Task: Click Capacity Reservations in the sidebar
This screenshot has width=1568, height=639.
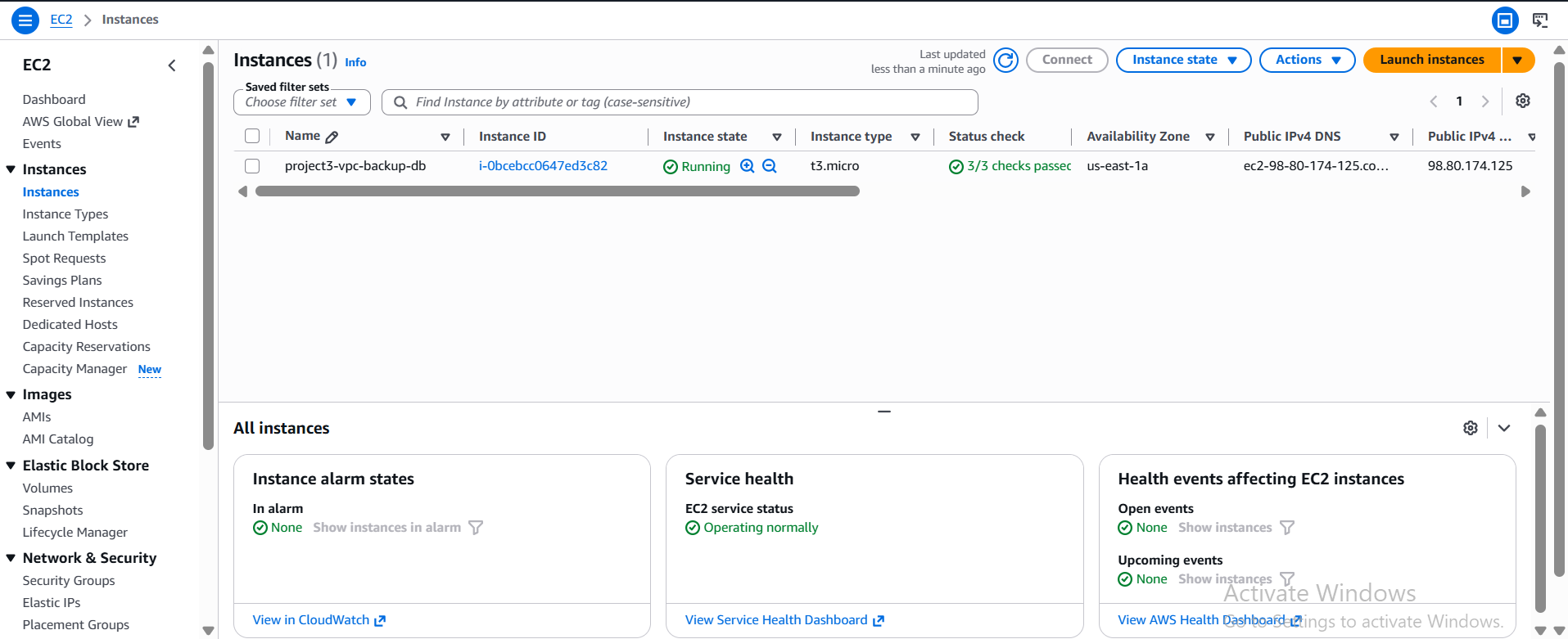Action: pos(87,347)
